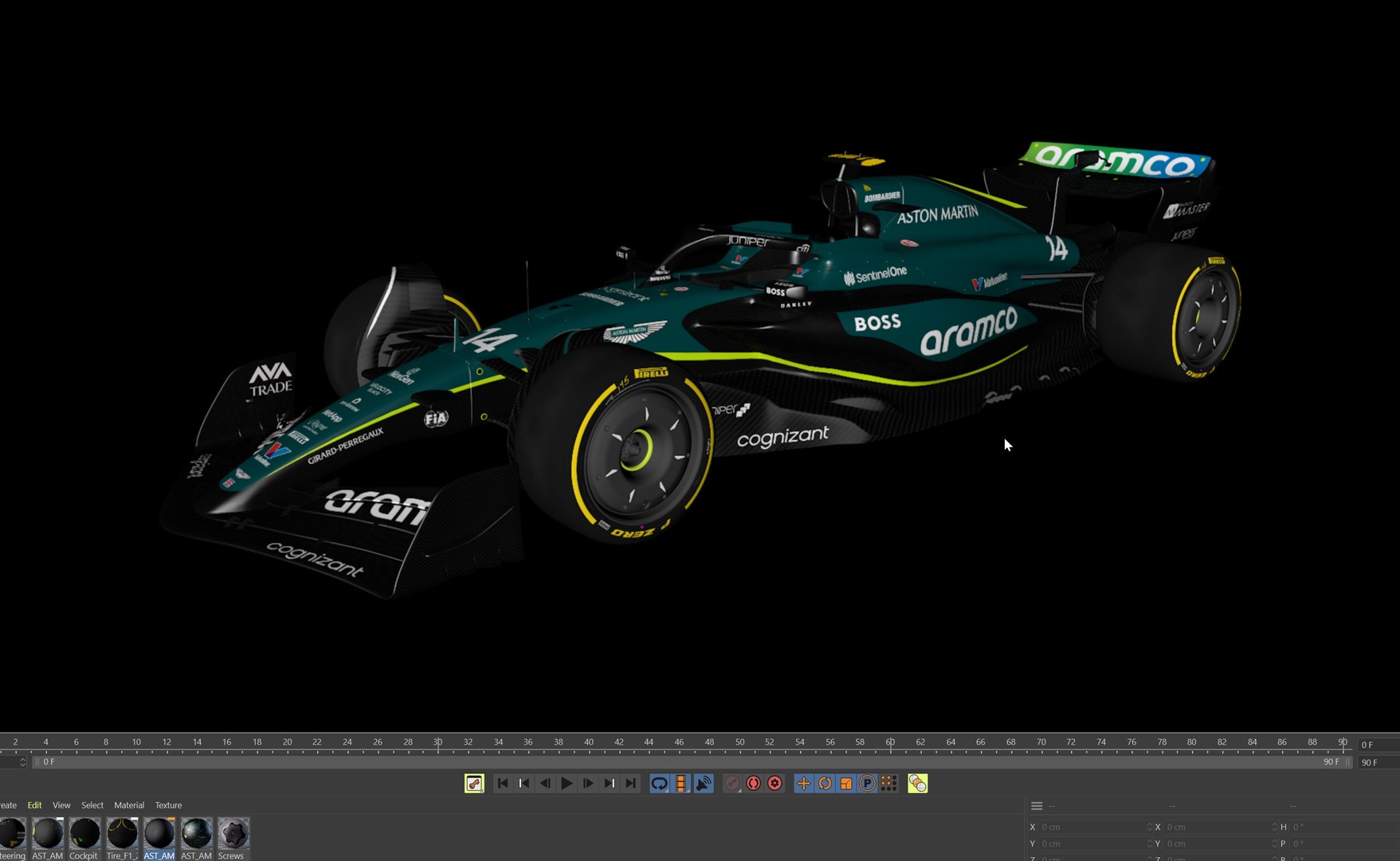
Task: Click the project end frame field 90 F
Action: click(1378, 762)
